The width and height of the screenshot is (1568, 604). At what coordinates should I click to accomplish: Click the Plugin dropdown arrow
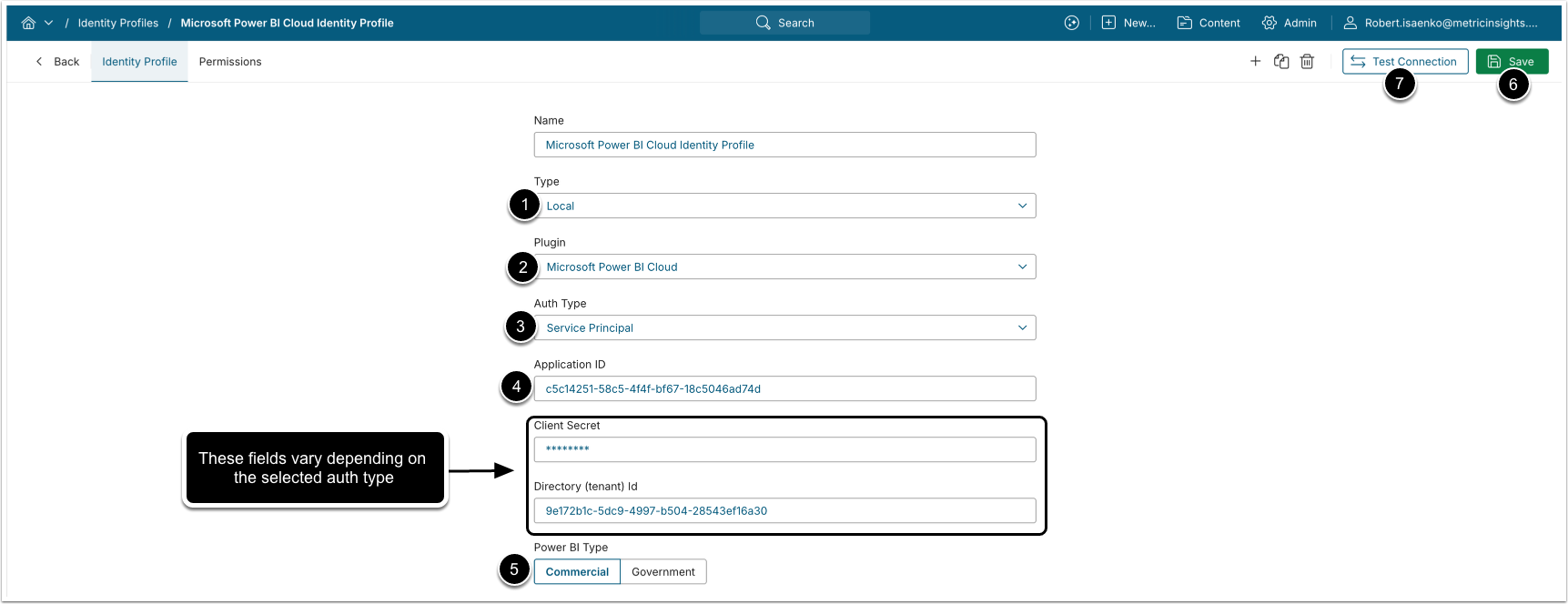pos(1022,267)
